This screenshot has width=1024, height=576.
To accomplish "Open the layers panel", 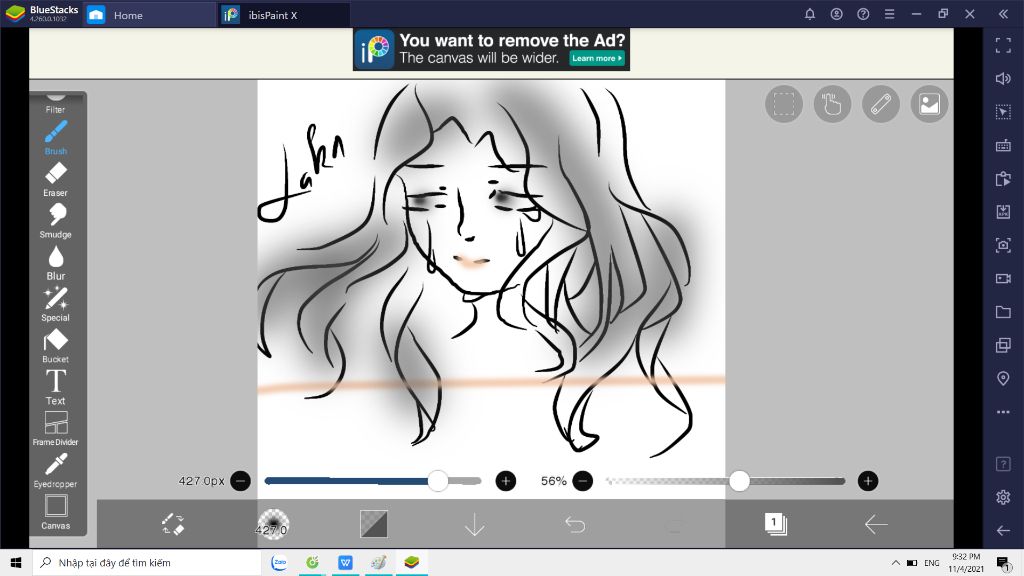I will [776, 524].
